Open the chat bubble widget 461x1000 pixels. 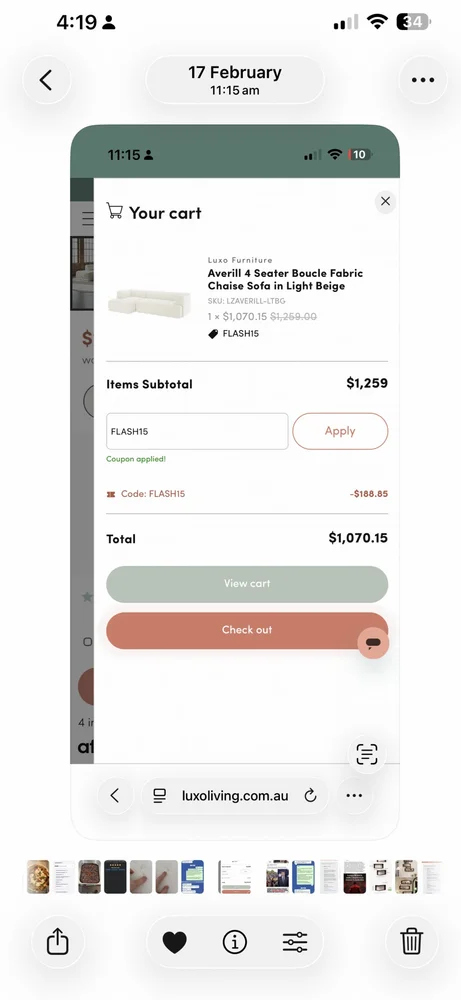coord(374,643)
